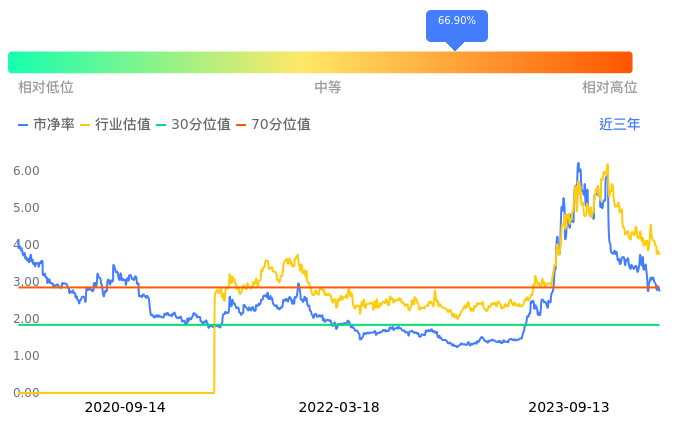Click the 中等 label under gradient bar
Image resolution: width=686 pixels, height=442 pixels.
point(328,88)
